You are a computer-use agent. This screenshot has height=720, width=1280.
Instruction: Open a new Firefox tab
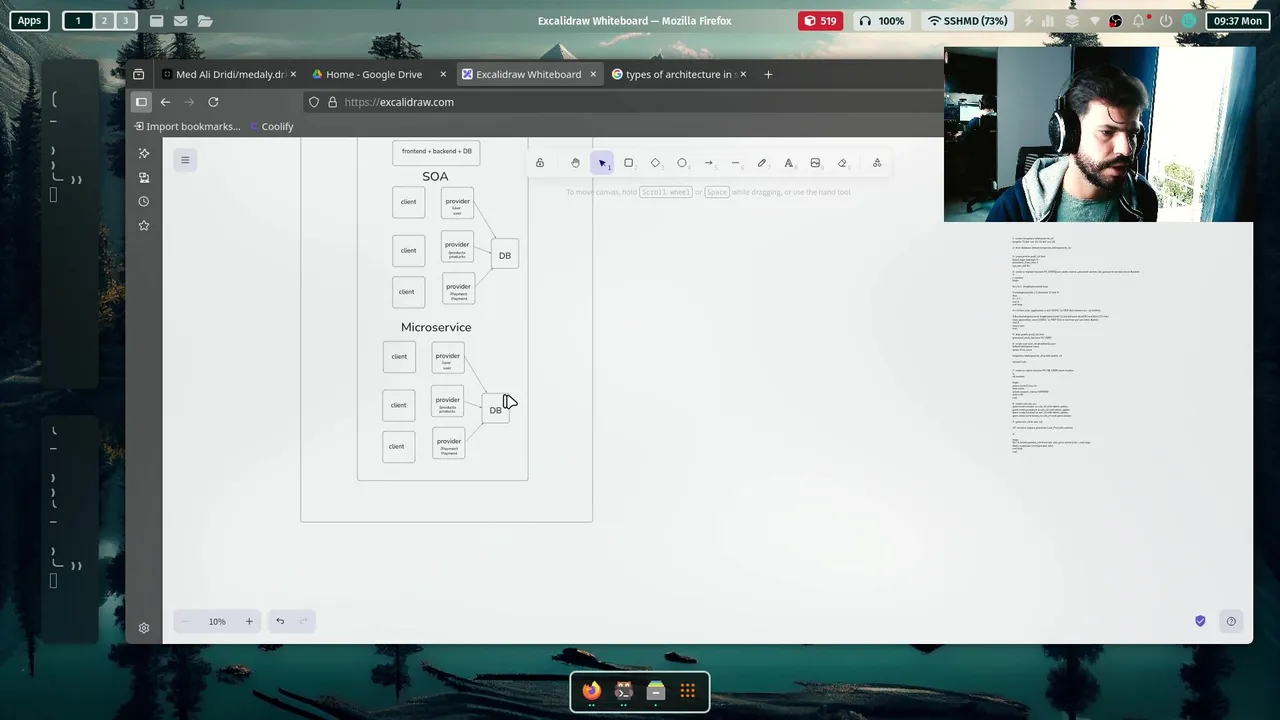pyautogui.click(x=768, y=74)
